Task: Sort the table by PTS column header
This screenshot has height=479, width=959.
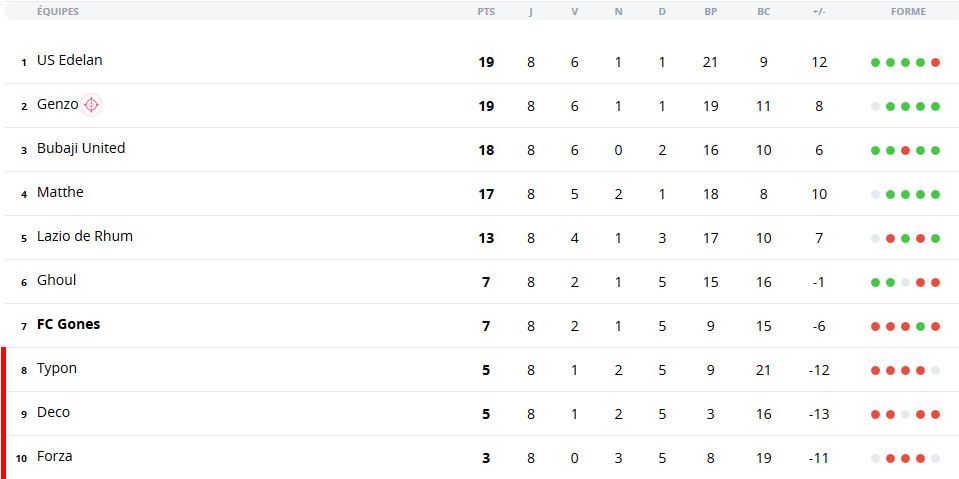Action: 486,12
